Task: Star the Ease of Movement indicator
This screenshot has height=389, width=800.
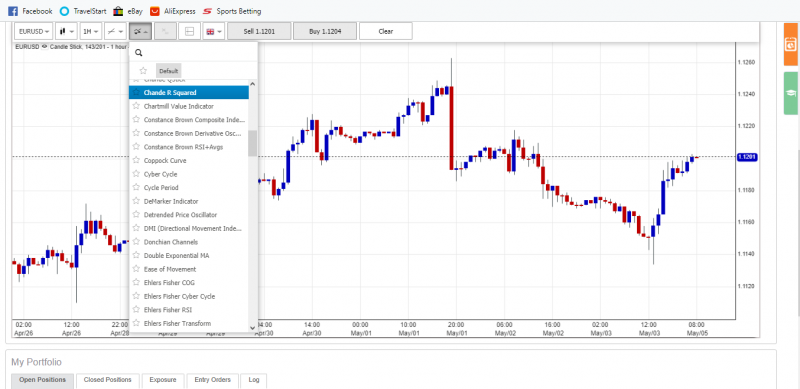Action: click(136, 269)
